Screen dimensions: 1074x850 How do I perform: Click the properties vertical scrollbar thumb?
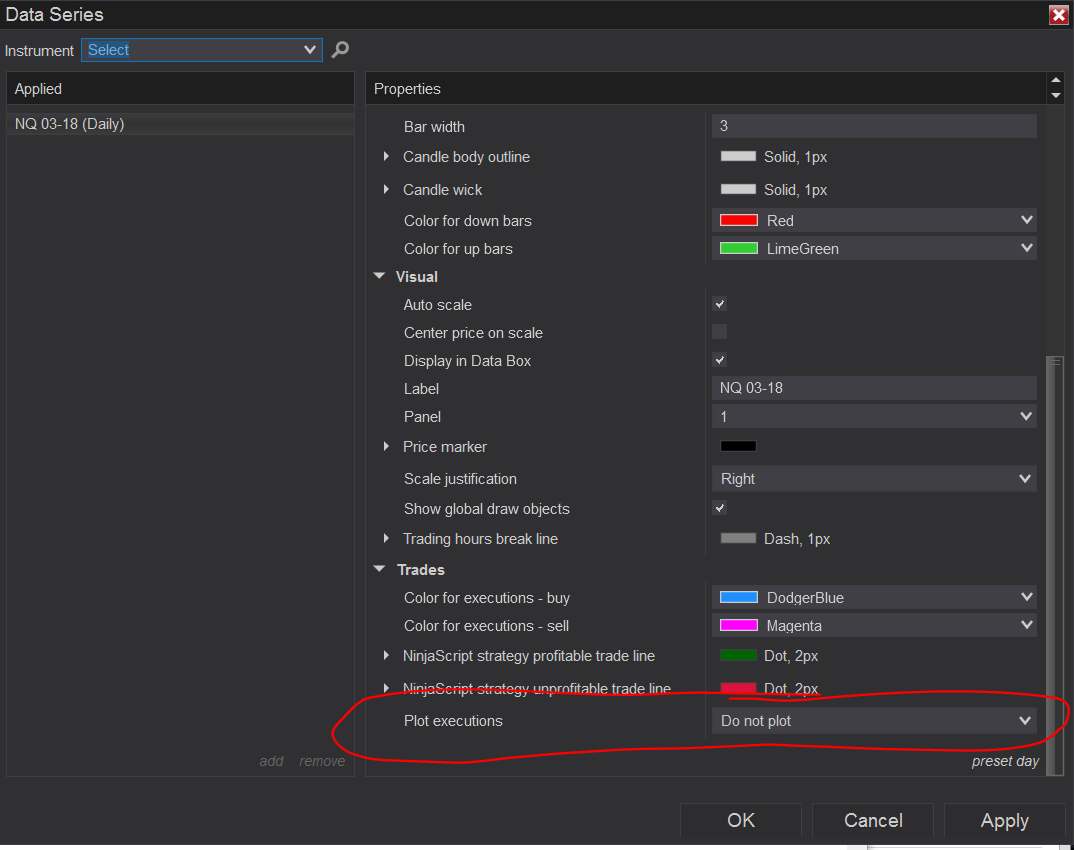(x=1055, y=565)
